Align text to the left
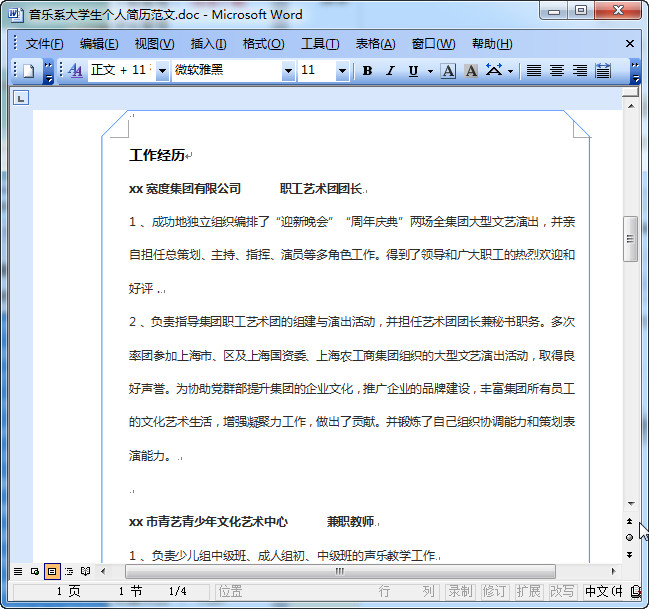 click(x=534, y=71)
